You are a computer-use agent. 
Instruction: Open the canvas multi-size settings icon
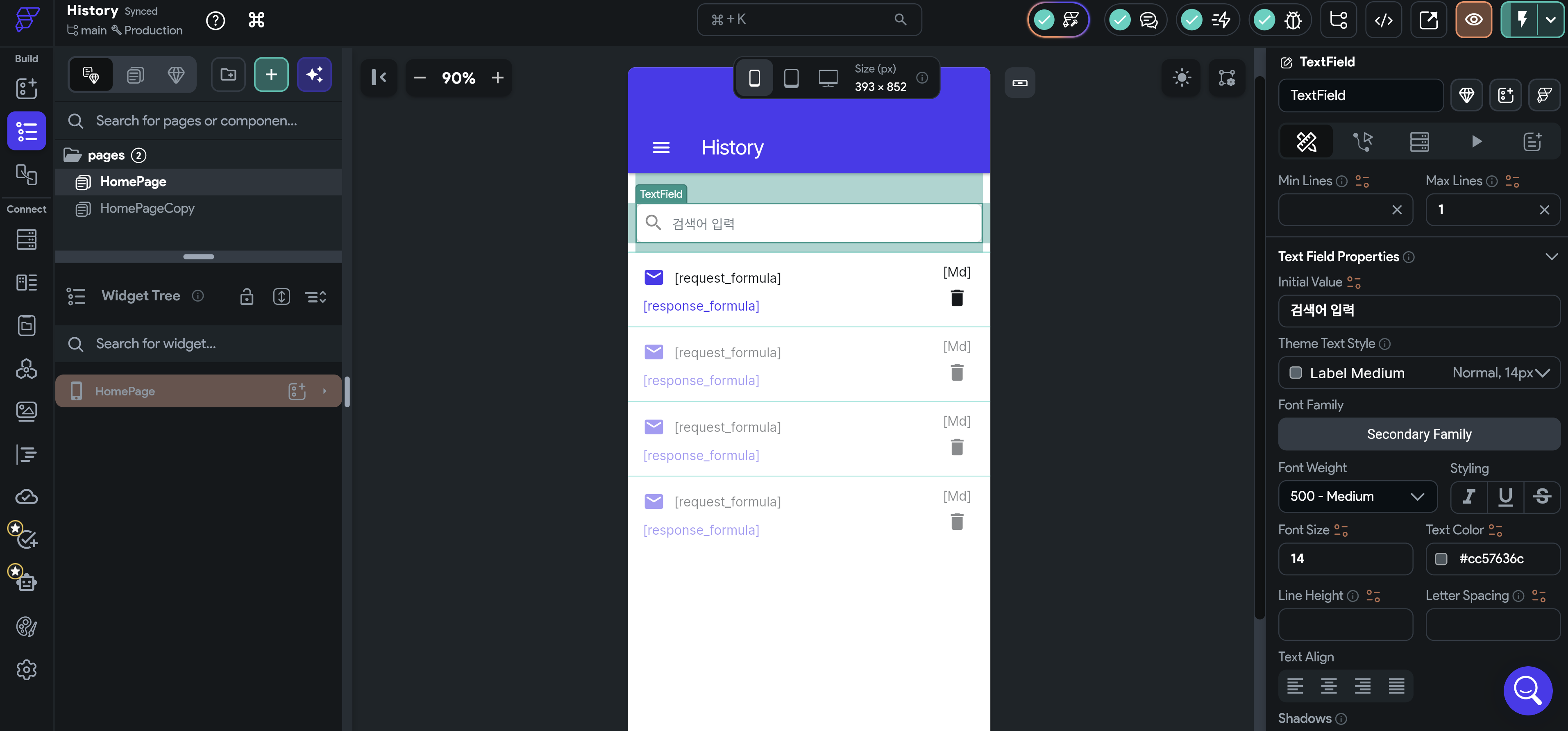tap(1227, 78)
